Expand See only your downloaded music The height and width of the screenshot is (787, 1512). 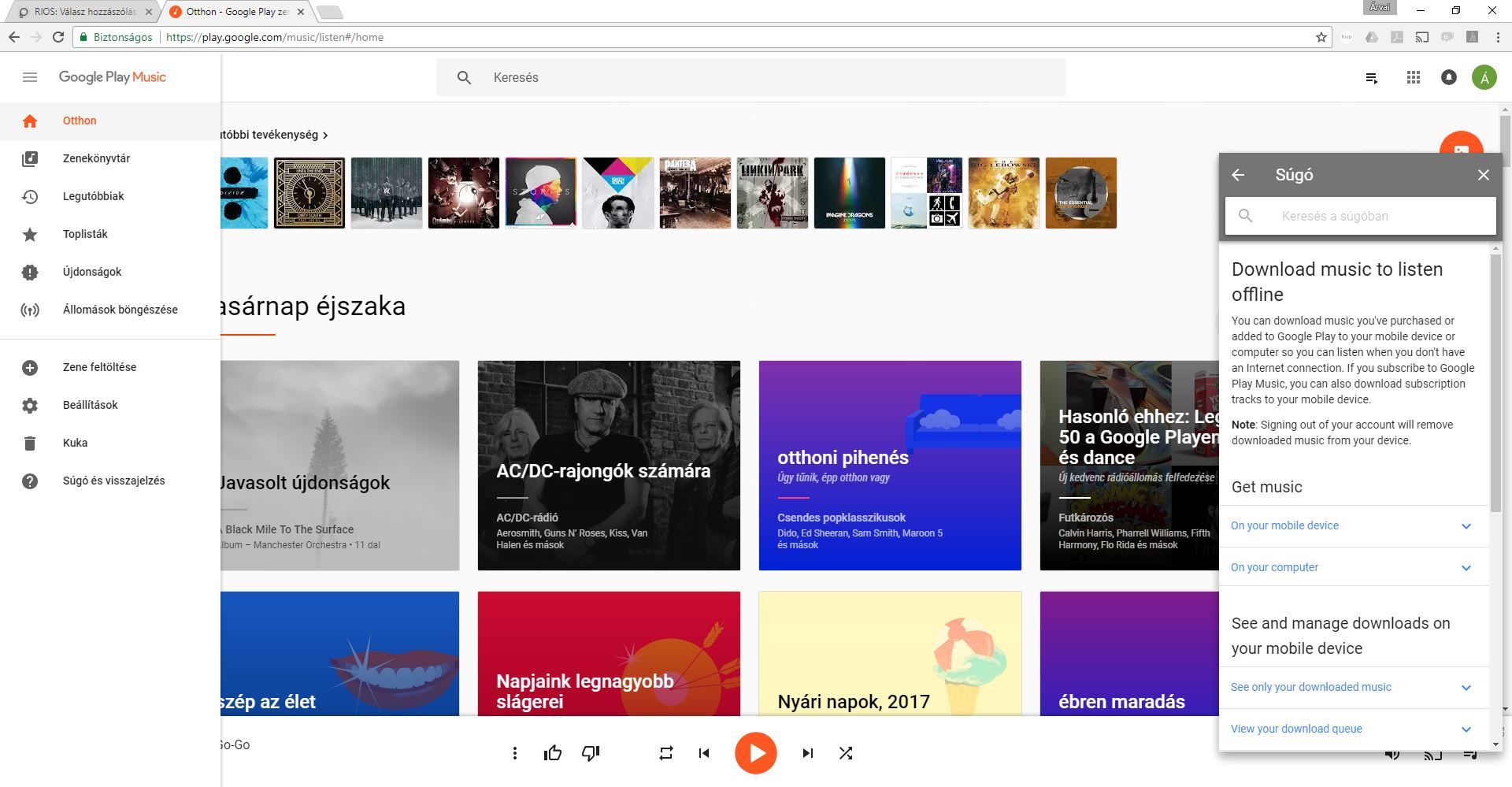click(x=1354, y=687)
